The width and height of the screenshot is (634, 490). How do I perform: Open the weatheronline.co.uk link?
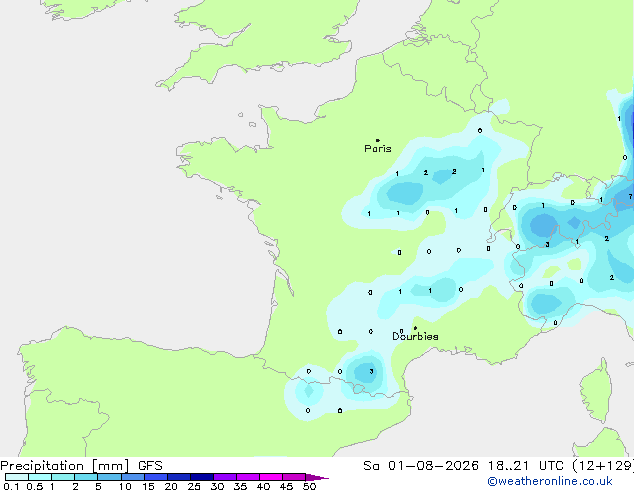click(x=550, y=481)
